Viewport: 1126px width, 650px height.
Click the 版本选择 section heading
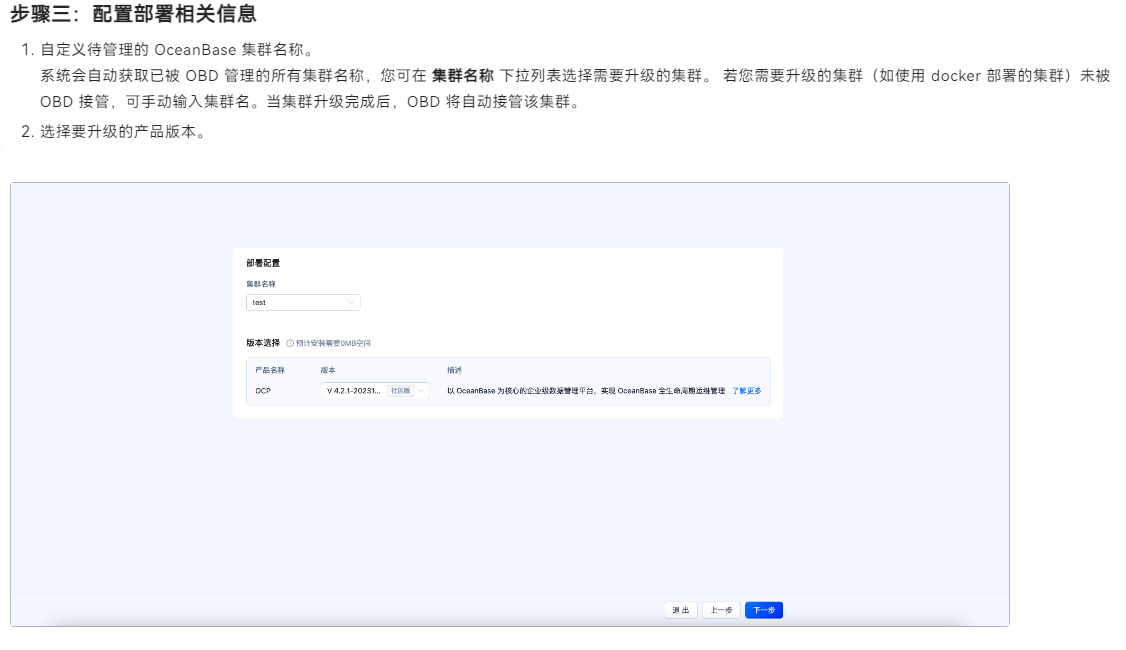[263, 343]
